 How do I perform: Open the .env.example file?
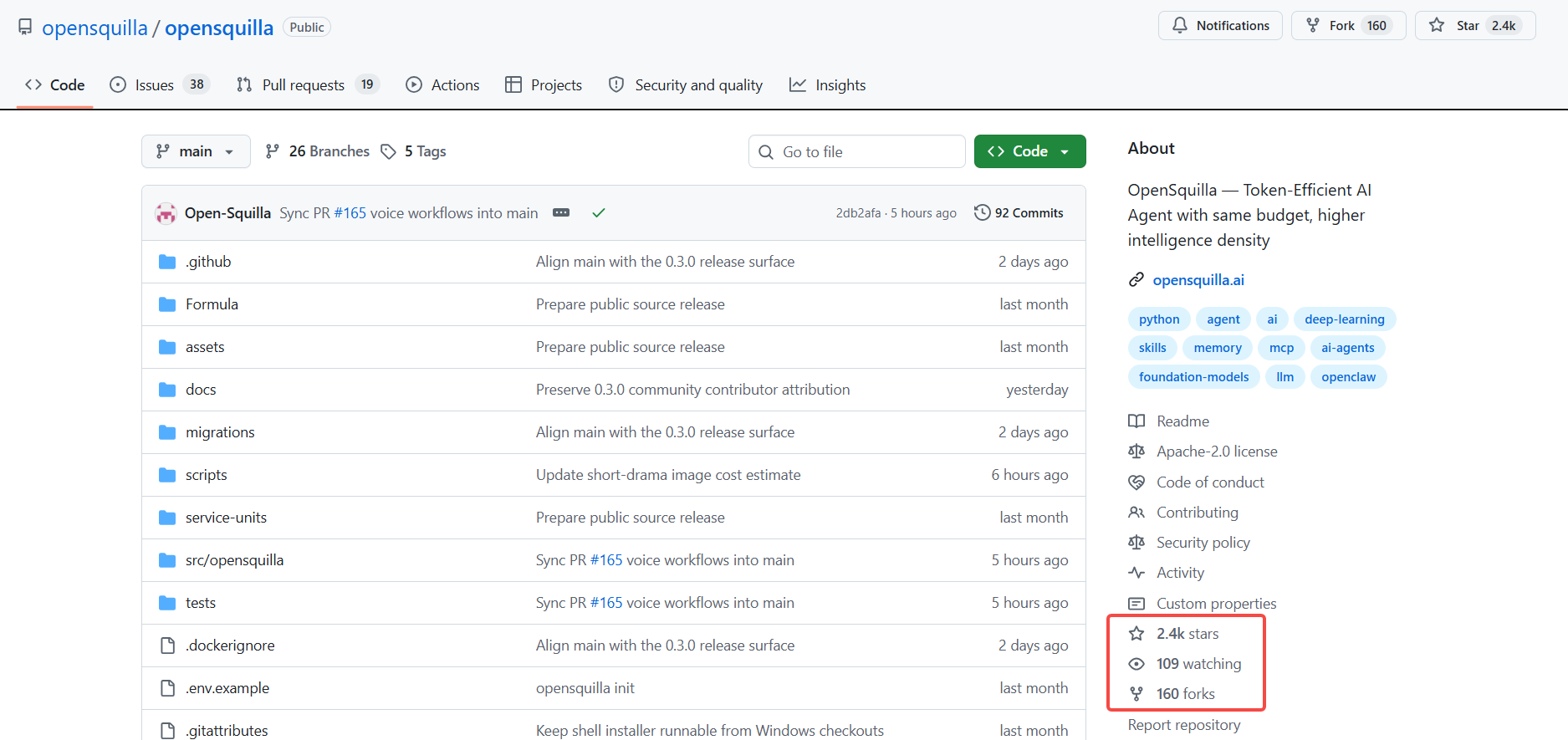227,688
